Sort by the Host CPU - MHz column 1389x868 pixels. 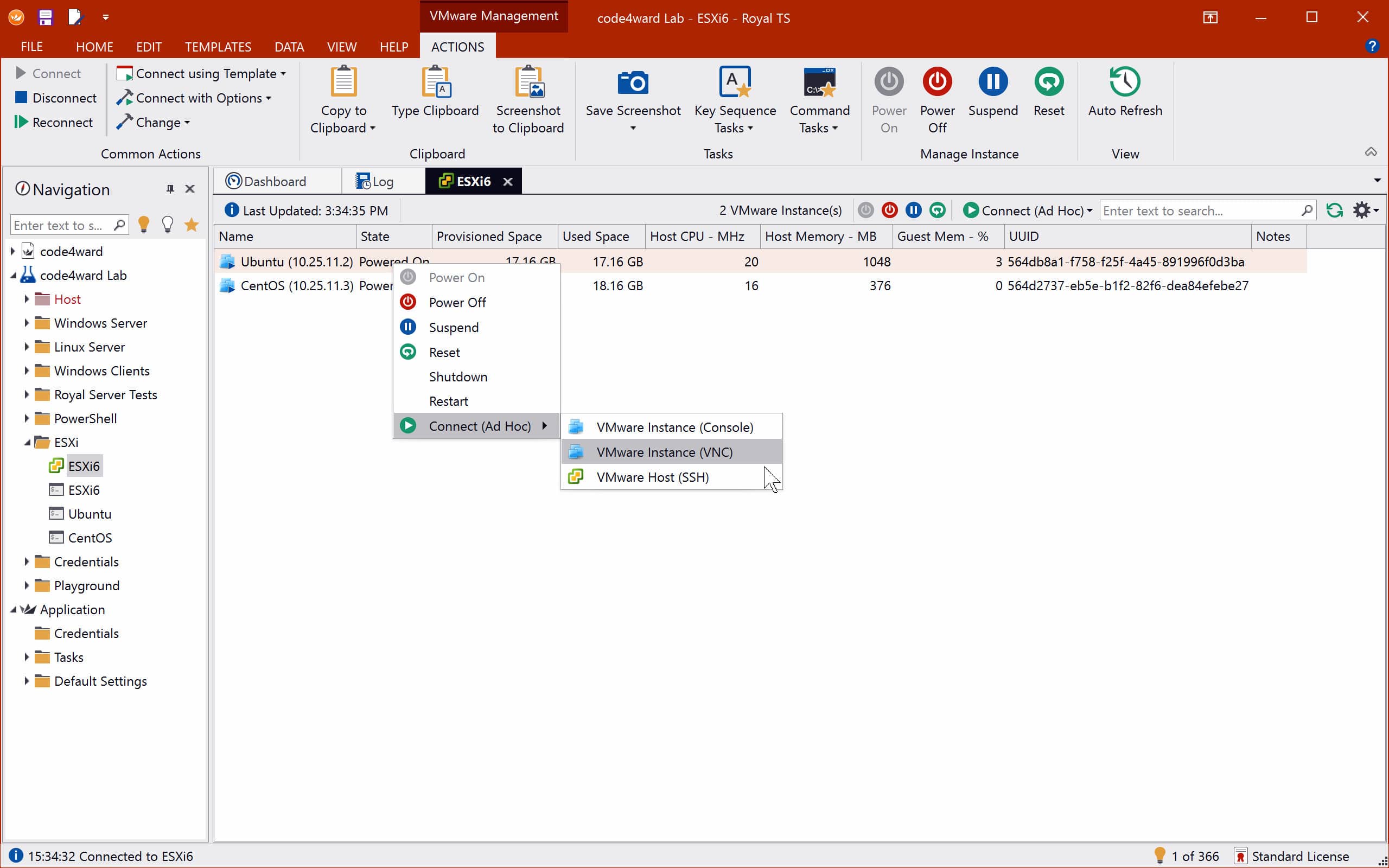click(703, 236)
